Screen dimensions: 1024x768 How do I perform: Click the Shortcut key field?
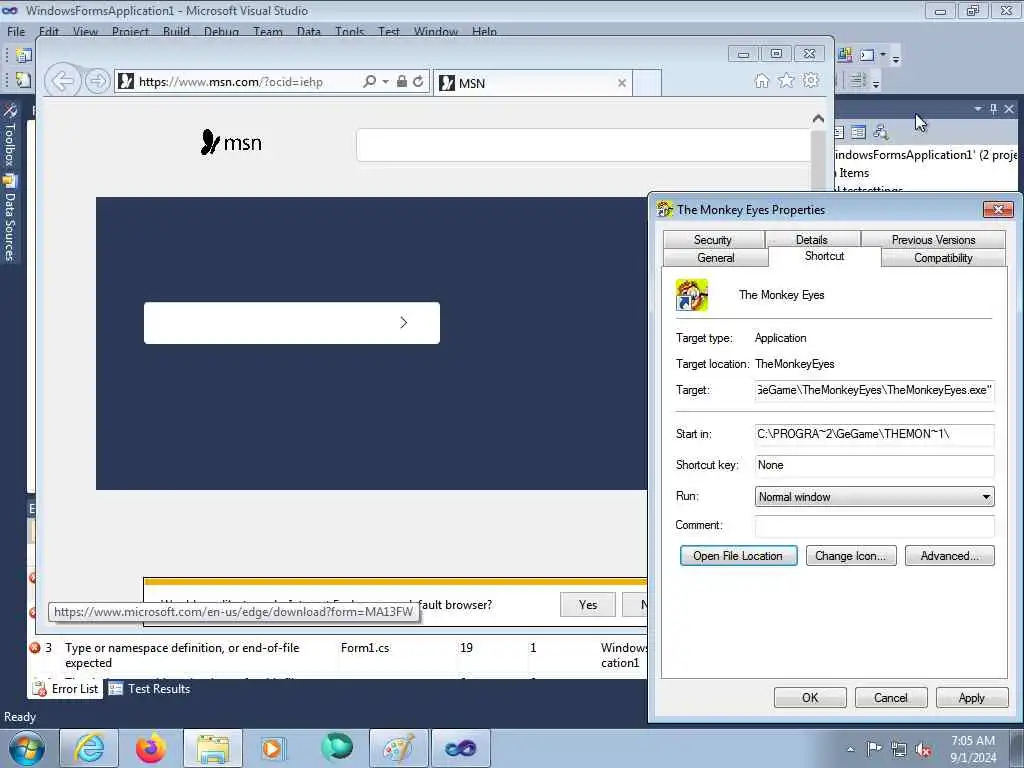click(x=874, y=465)
